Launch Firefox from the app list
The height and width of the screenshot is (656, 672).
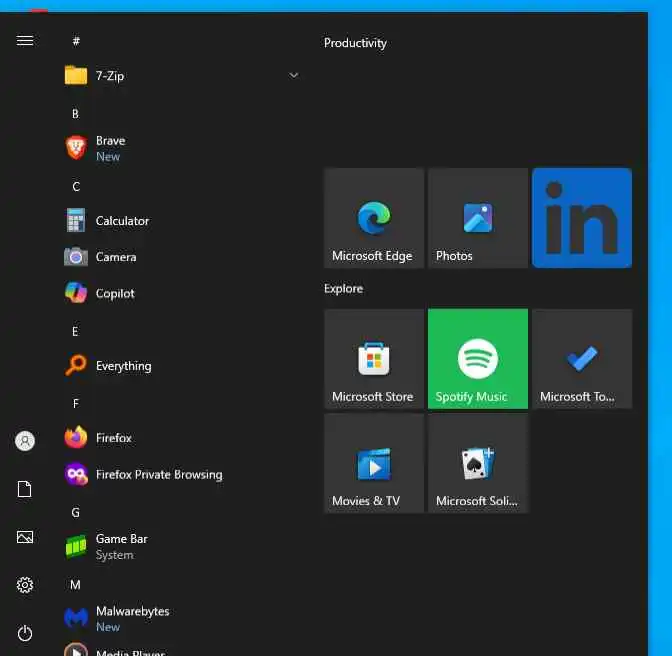click(182, 438)
